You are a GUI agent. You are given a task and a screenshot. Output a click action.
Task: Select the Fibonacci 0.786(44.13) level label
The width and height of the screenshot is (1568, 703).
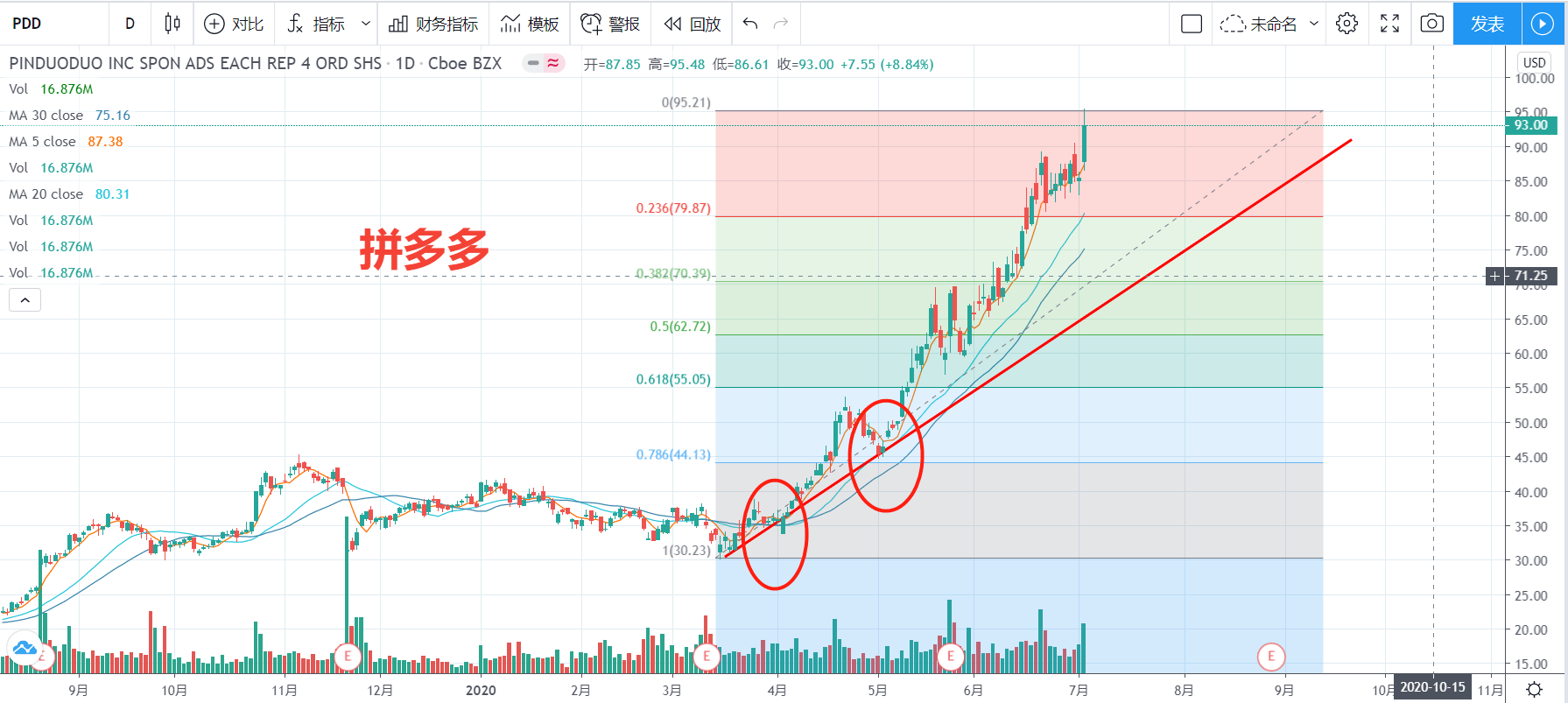673,455
